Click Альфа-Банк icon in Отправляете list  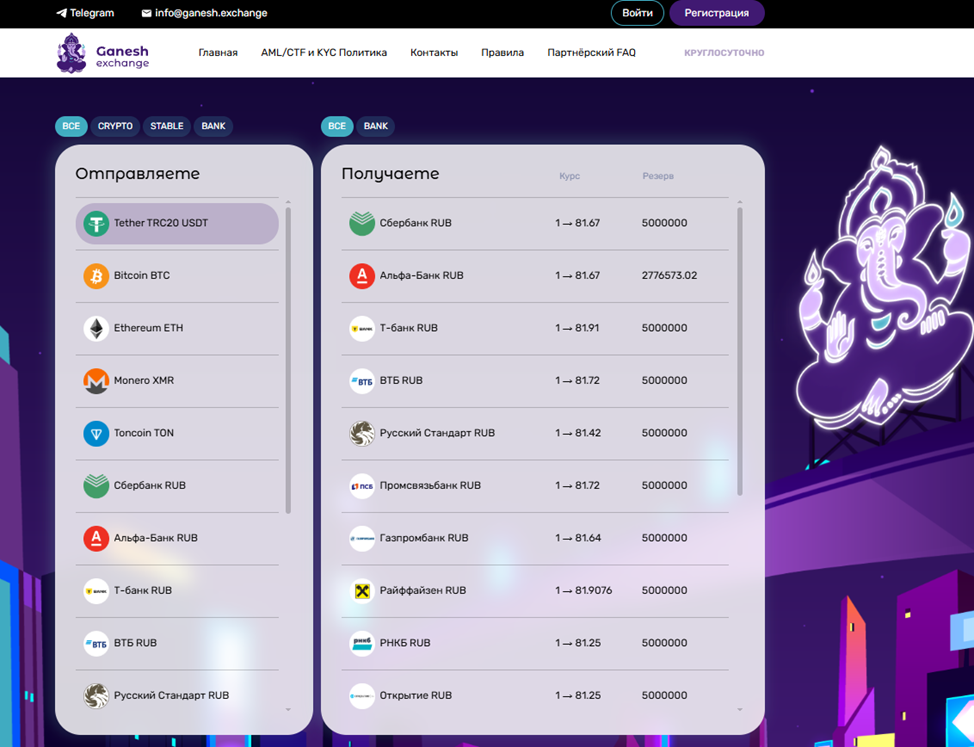pos(96,538)
